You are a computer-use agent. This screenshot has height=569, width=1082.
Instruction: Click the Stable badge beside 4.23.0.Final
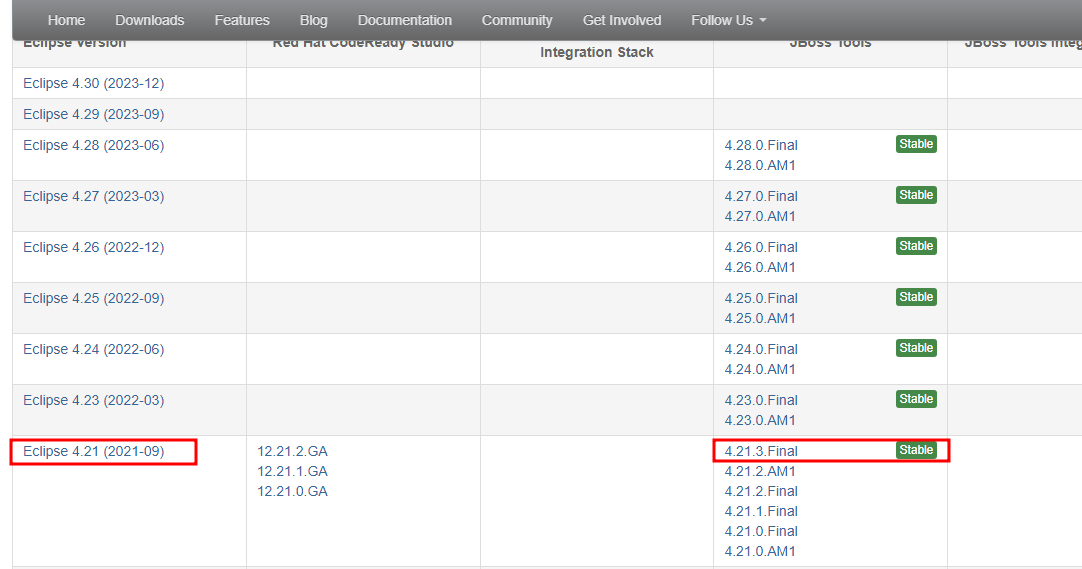point(916,399)
